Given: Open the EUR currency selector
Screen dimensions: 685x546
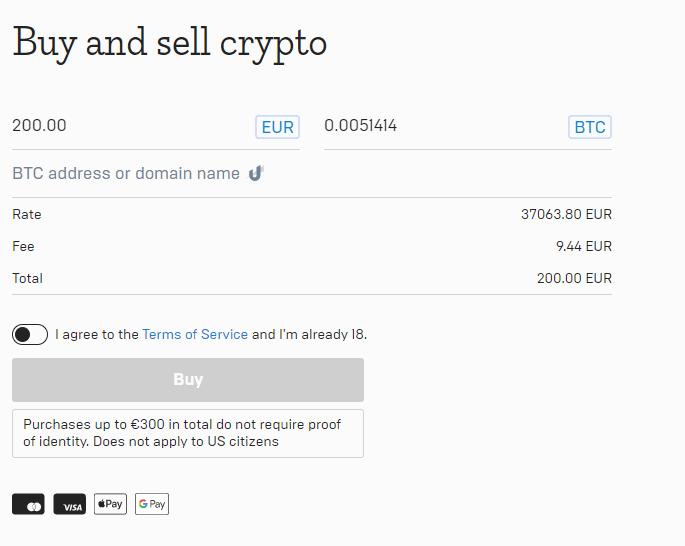Looking at the screenshot, I should point(277,127).
